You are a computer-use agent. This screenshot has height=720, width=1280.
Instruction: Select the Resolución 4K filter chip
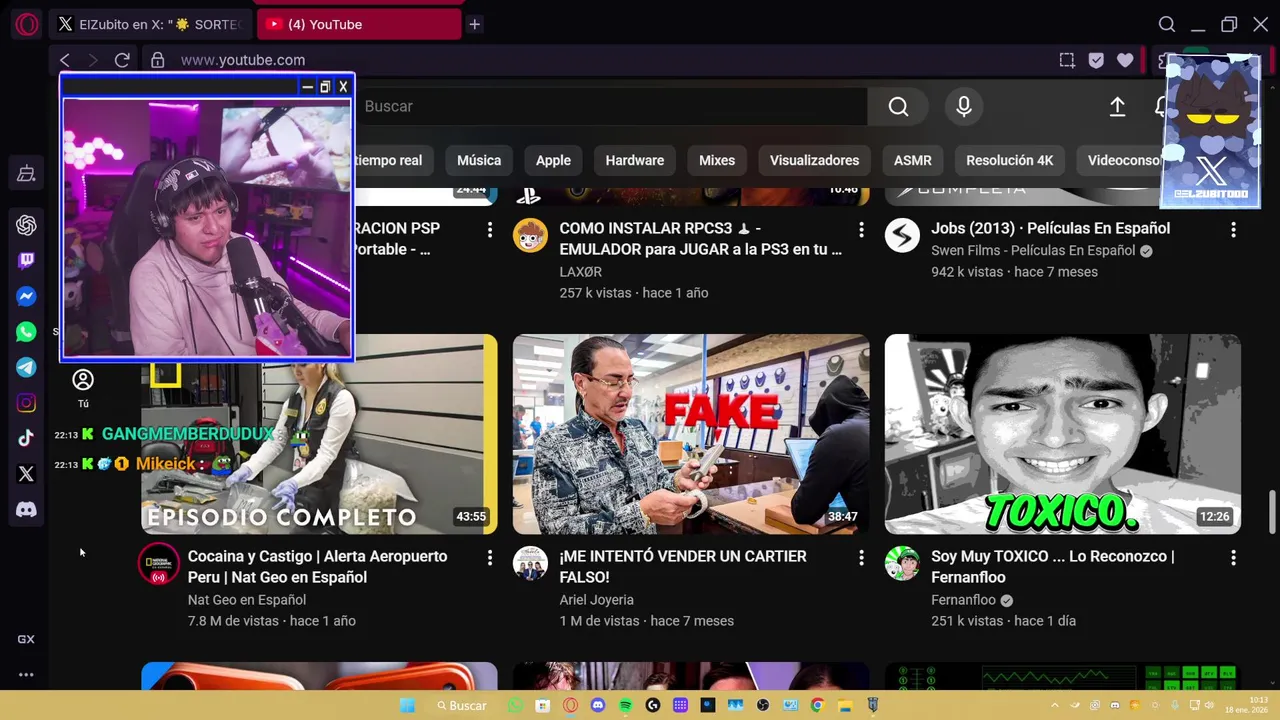[1010, 160]
